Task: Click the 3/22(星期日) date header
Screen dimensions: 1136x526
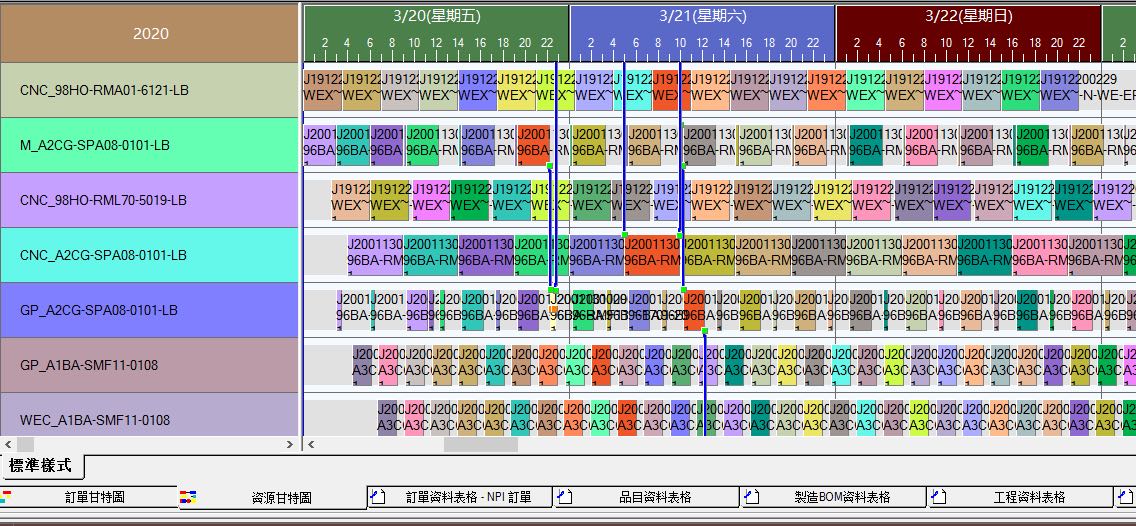Action: (968, 16)
